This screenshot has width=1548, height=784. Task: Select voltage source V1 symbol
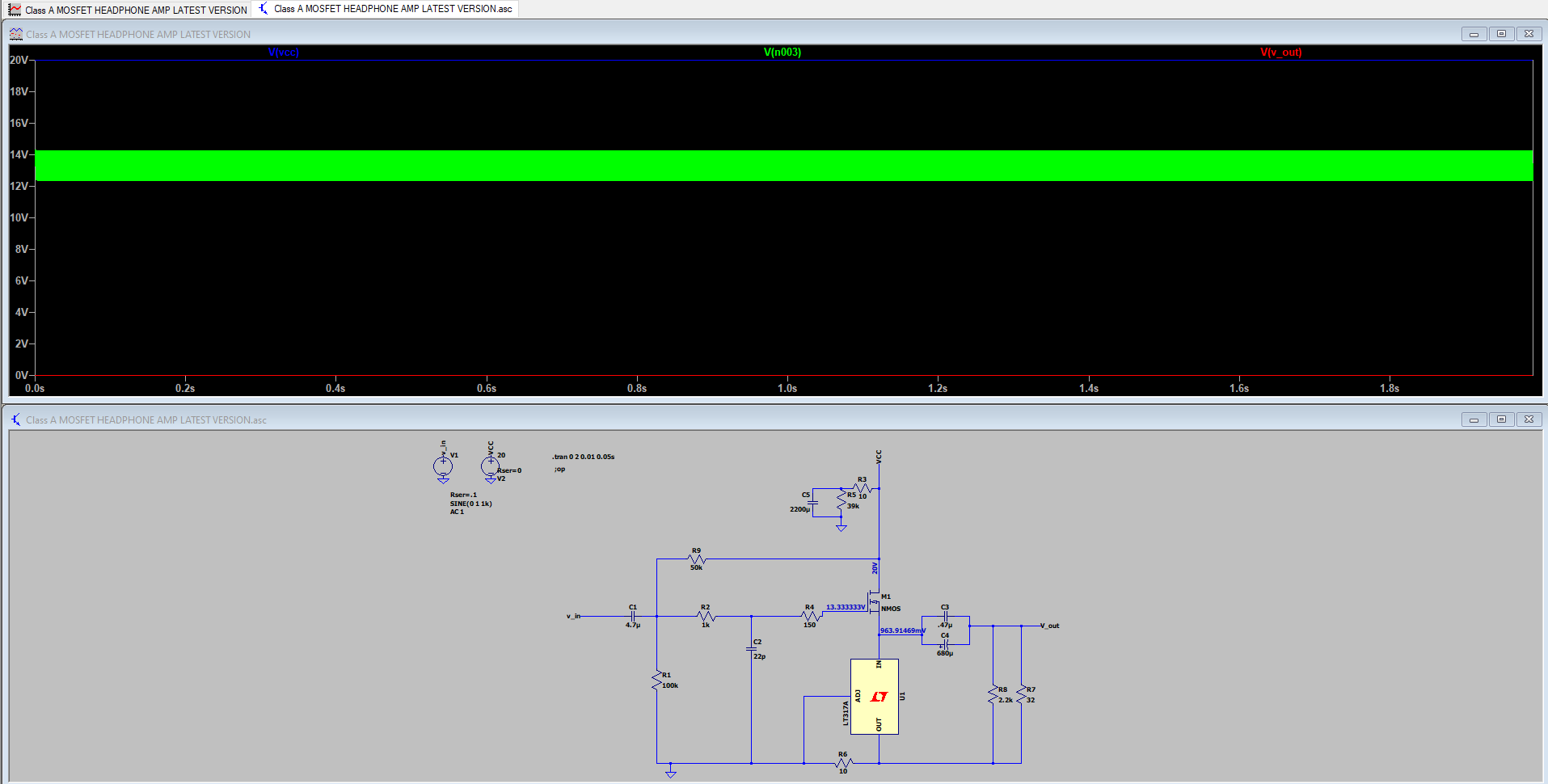(x=442, y=466)
